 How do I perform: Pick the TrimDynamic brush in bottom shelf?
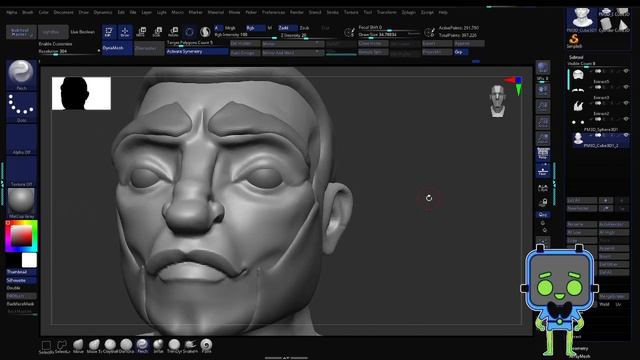pos(174,346)
